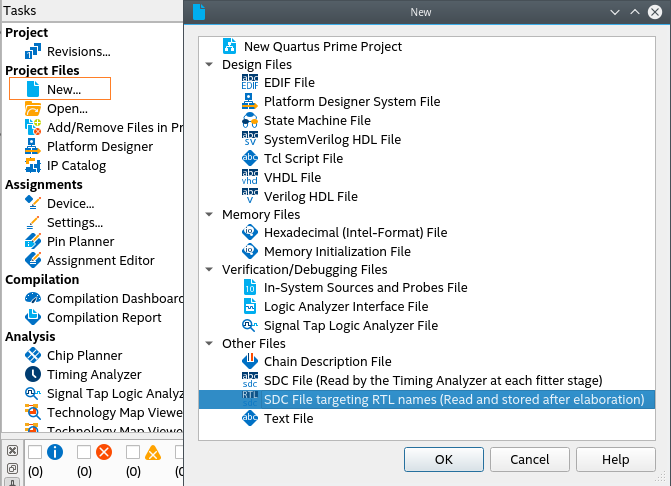671x486 pixels.
Task: Toggle the warning messages checkbox
Action: coord(133,452)
